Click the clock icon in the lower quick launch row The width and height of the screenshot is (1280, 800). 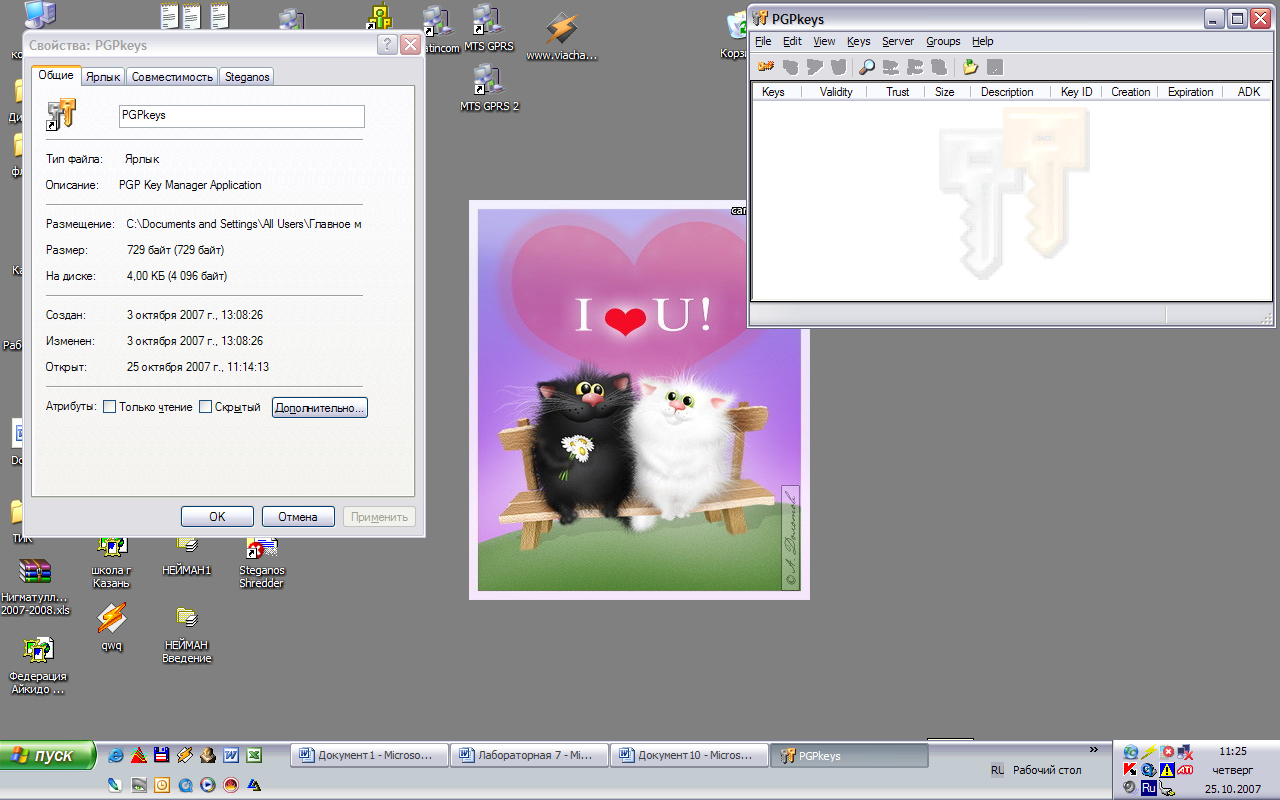tap(162, 785)
